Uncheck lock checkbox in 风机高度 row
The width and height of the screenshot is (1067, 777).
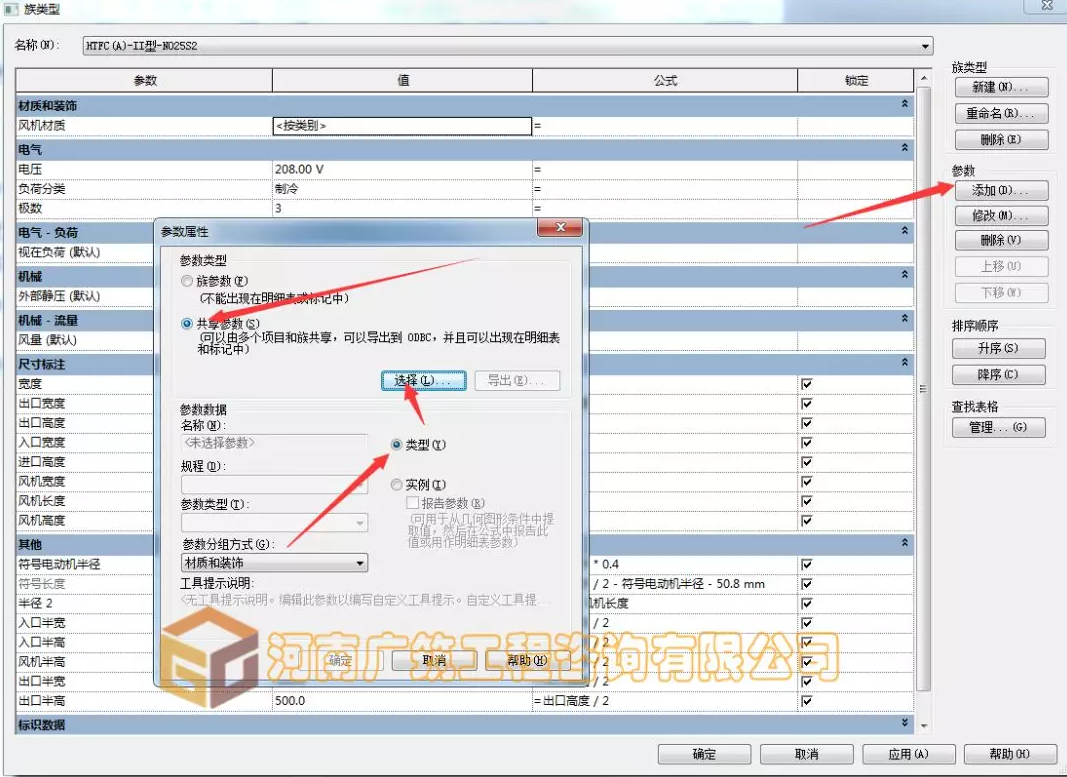[806, 520]
